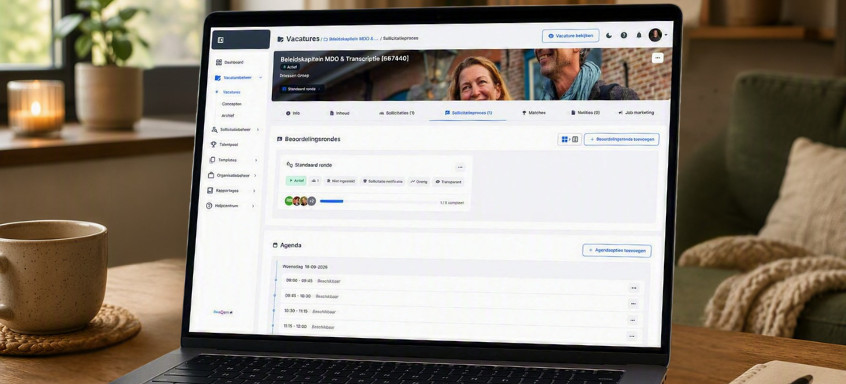The width and height of the screenshot is (846, 384).
Task: Click the Helpcentrum sidebar icon
Action: pos(209,206)
